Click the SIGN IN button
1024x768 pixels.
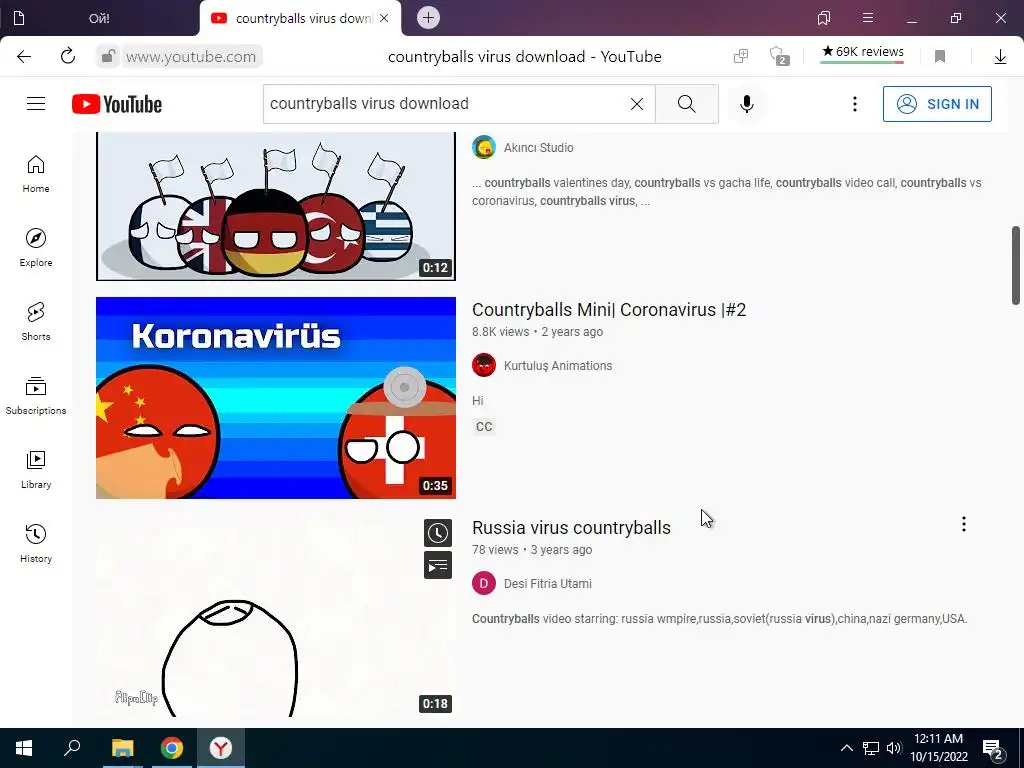click(937, 104)
